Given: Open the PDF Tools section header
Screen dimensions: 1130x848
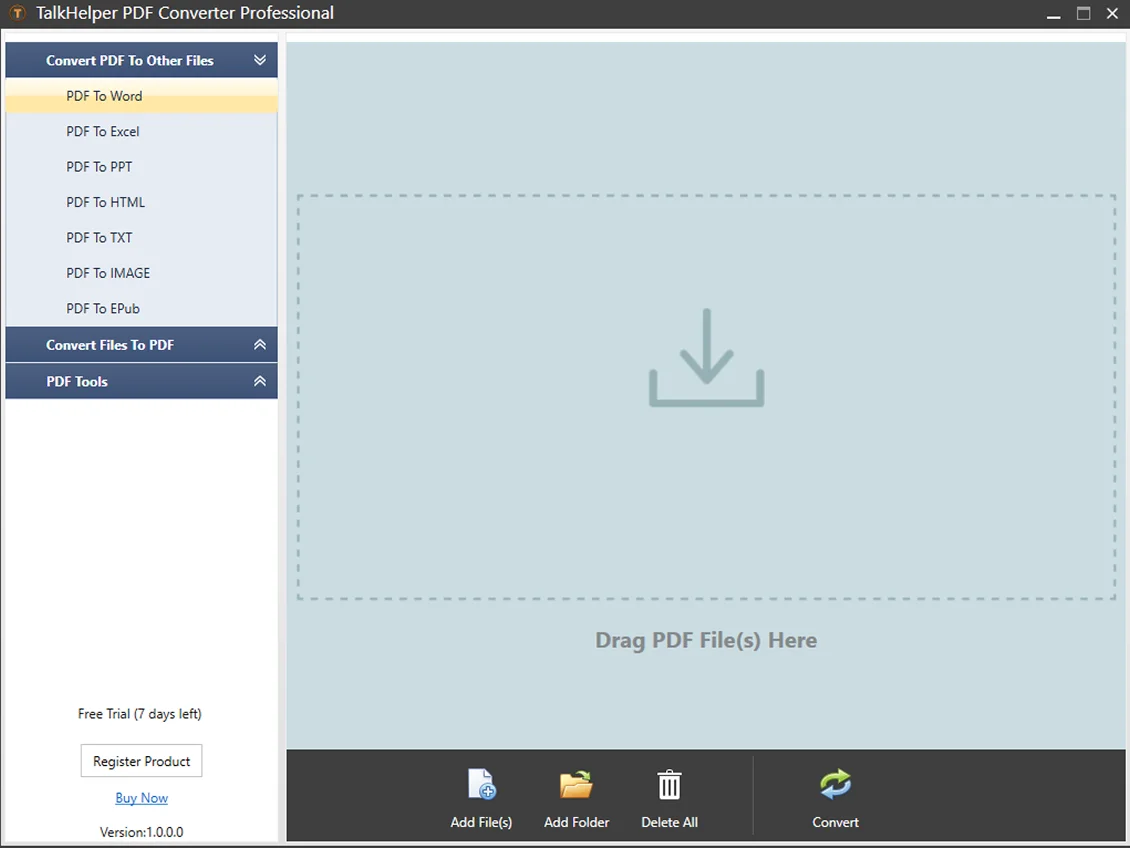Looking at the screenshot, I should pyautogui.click(x=141, y=381).
